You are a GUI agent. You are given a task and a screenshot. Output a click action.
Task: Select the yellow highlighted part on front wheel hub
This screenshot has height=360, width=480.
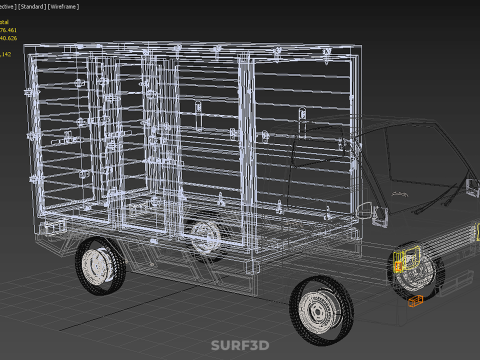pos(407,258)
